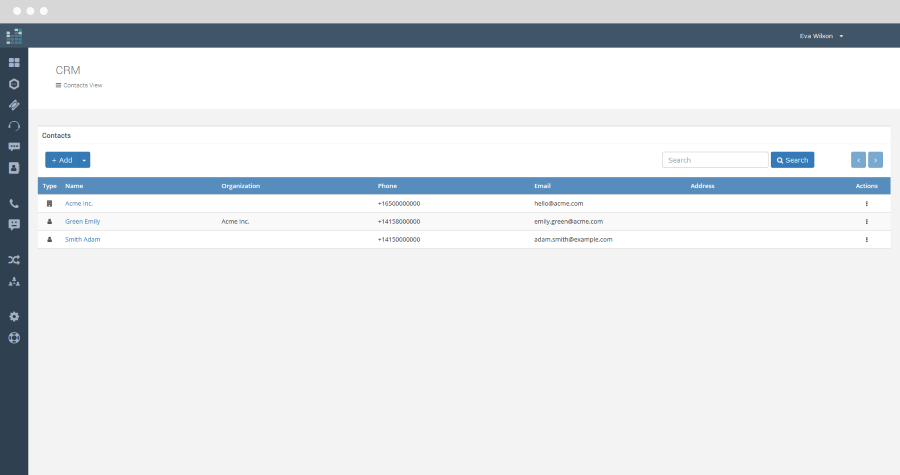Open actions menu for Smith Adam row
This screenshot has width=900, height=475.
click(x=866, y=240)
